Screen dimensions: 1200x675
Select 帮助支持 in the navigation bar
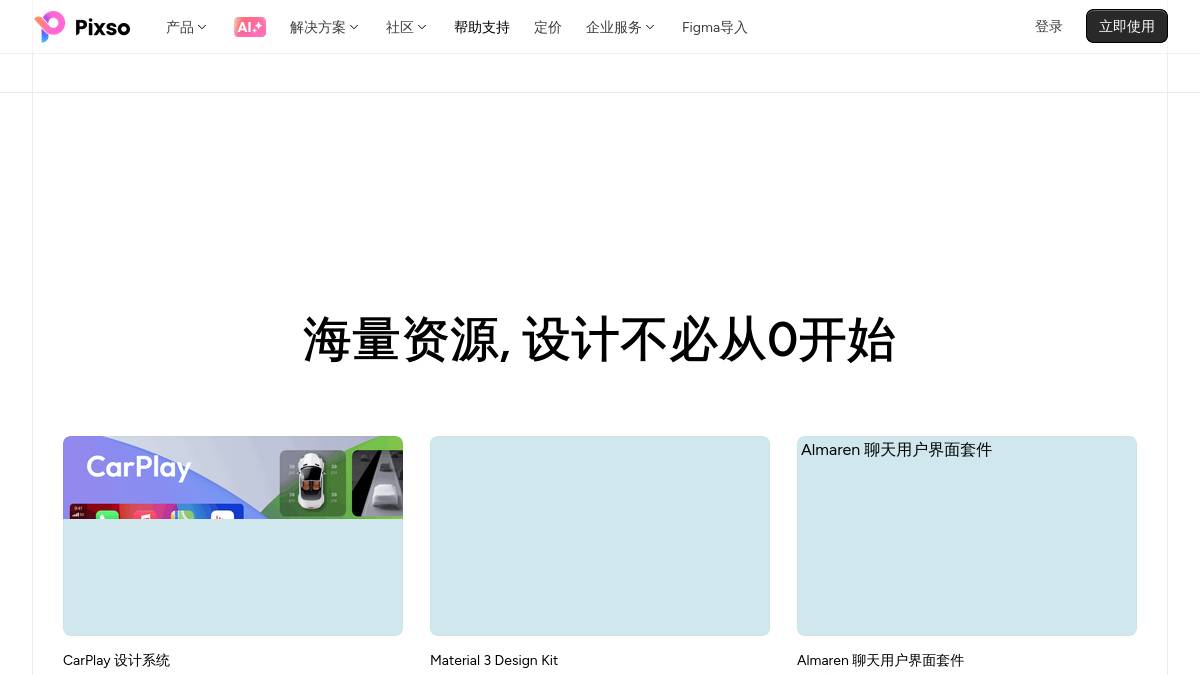[x=482, y=26]
